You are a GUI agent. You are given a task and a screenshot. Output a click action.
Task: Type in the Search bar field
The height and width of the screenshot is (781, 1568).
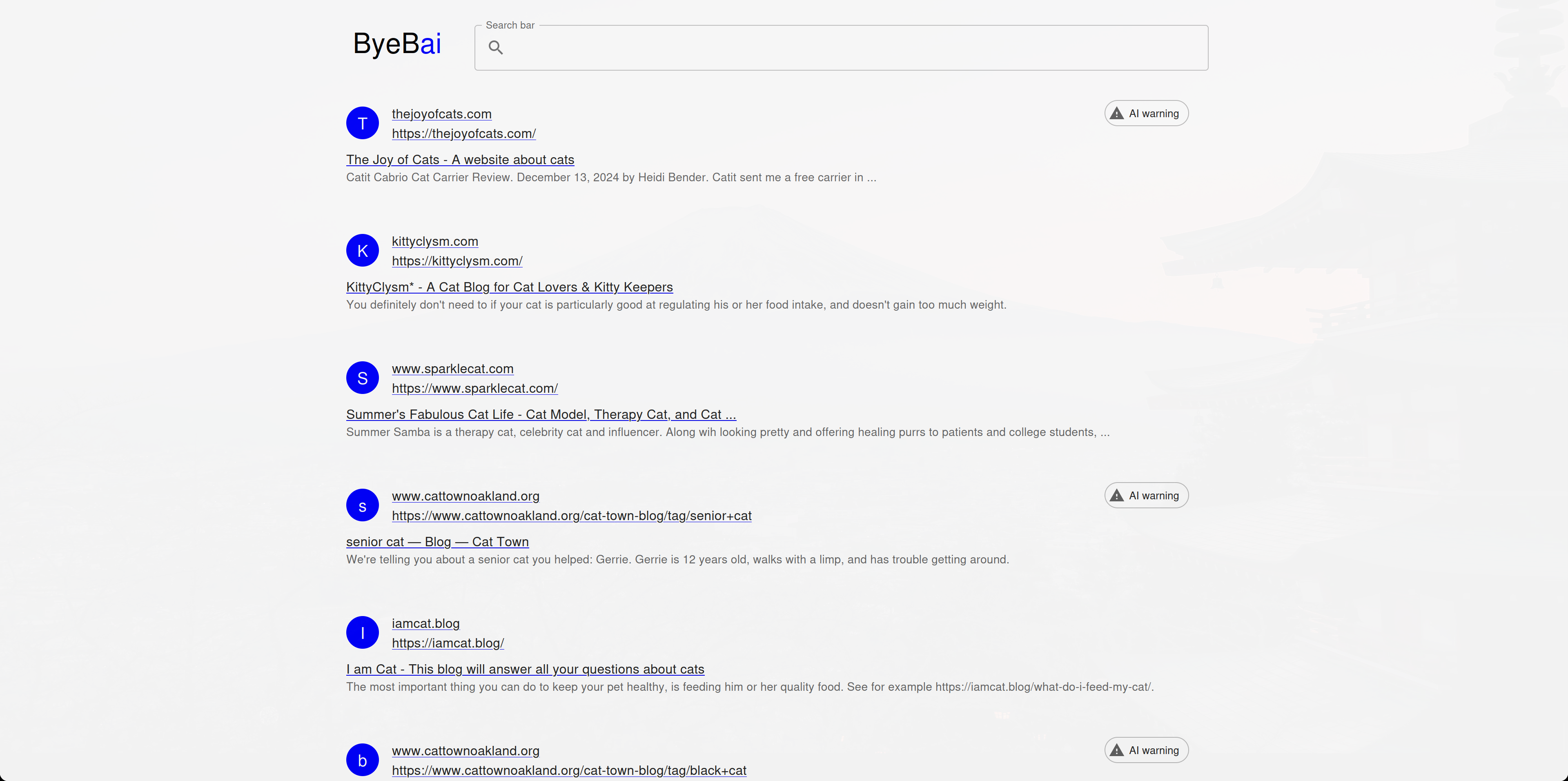pyautogui.click(x=852, y=47)
